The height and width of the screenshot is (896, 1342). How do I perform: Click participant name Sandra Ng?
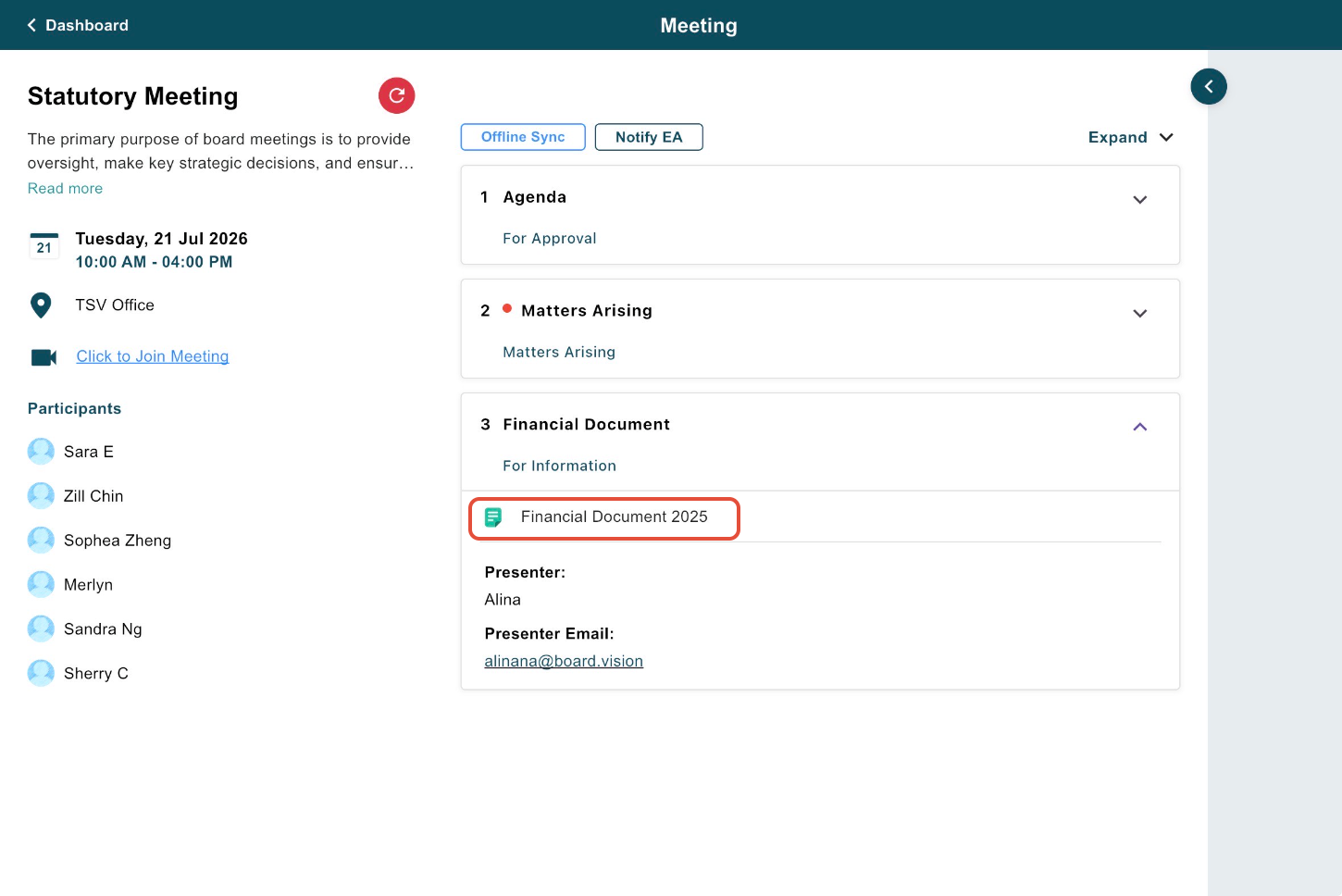coord(103,629)
